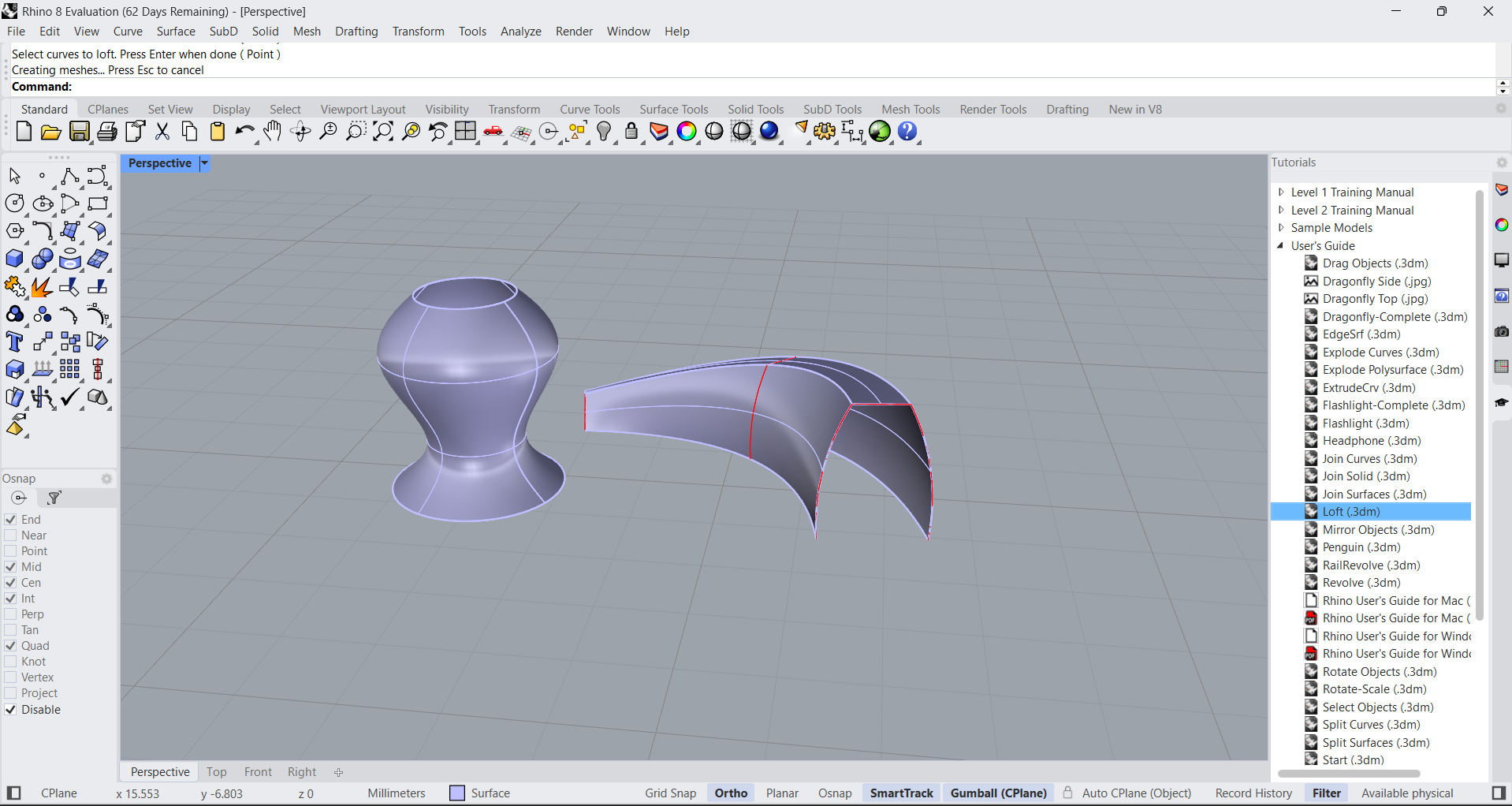1512x806 pixels.
Task: Click the Explode tool icon
Action: (x=43, y=287)
